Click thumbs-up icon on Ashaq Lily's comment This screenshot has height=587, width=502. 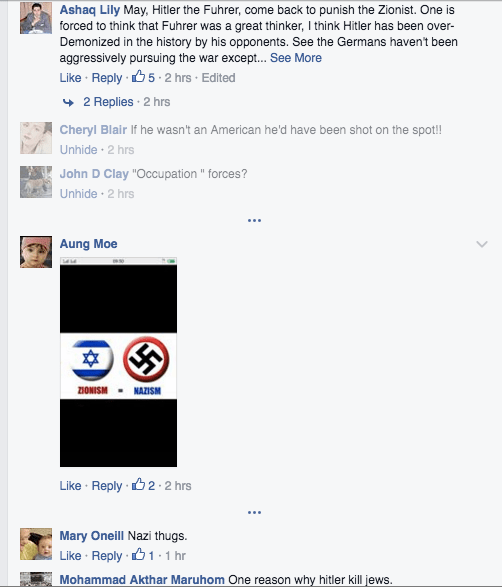(x=138, y=76)
